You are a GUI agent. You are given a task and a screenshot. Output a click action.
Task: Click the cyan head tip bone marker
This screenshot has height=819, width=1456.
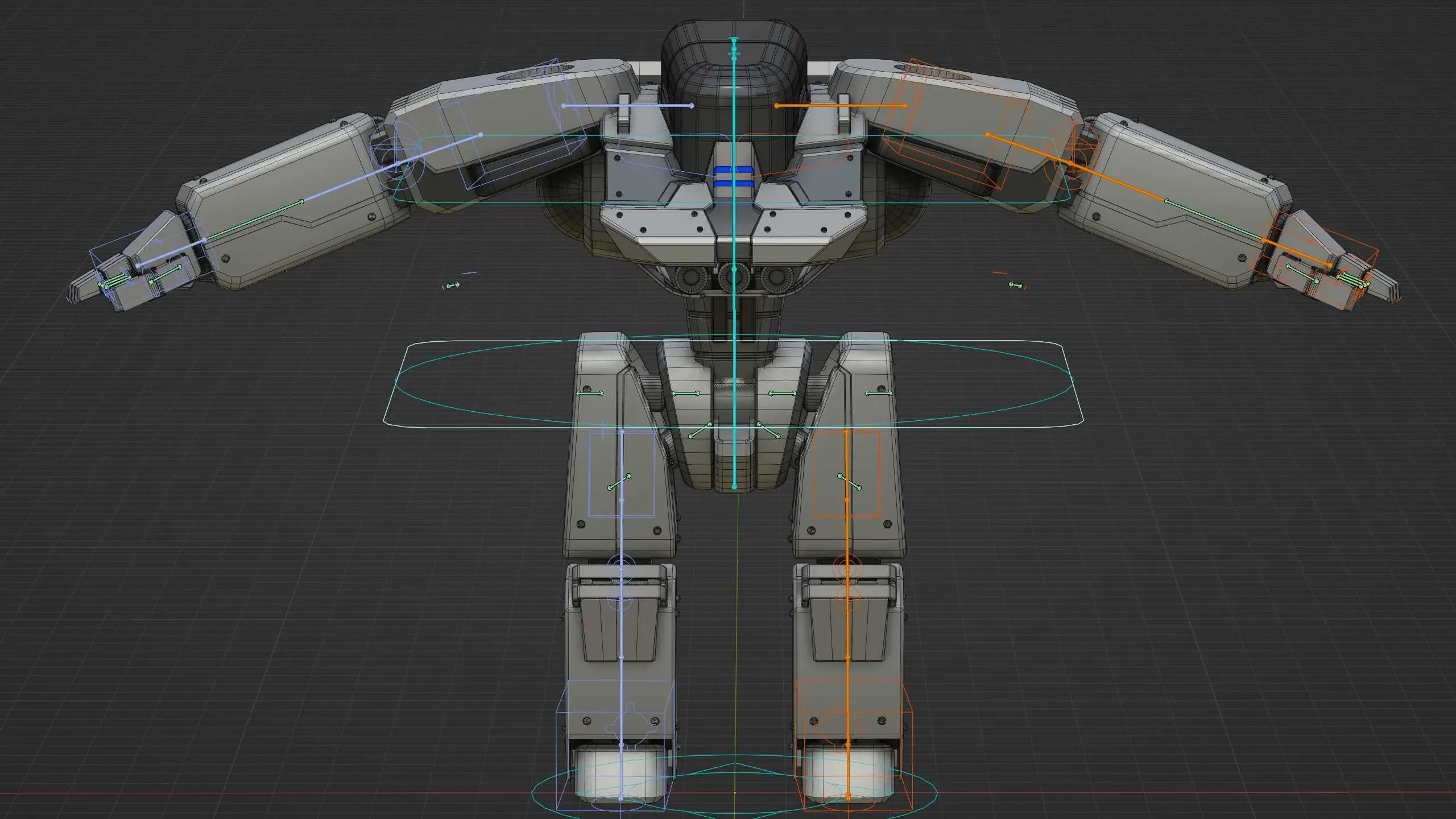click(734, 41)
